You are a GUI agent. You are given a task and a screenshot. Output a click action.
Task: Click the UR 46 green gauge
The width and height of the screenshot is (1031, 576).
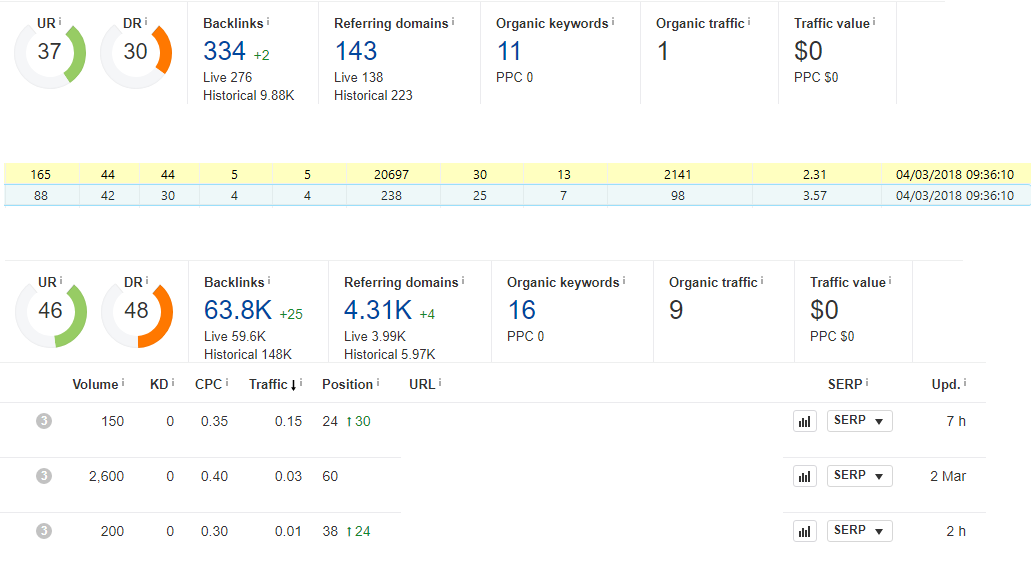pos(51,310)
